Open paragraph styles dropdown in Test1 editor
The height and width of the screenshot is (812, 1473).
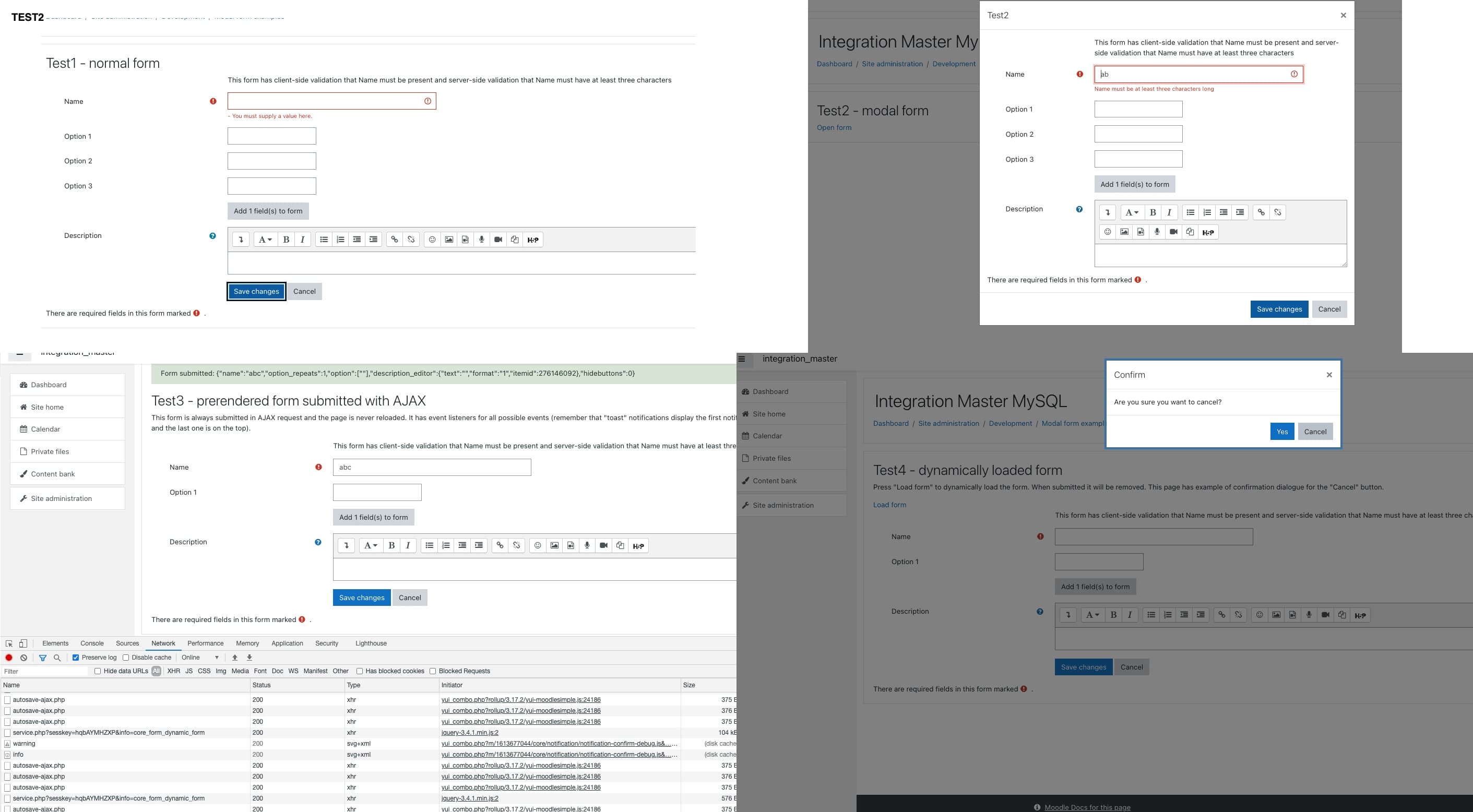pos(265,240)
